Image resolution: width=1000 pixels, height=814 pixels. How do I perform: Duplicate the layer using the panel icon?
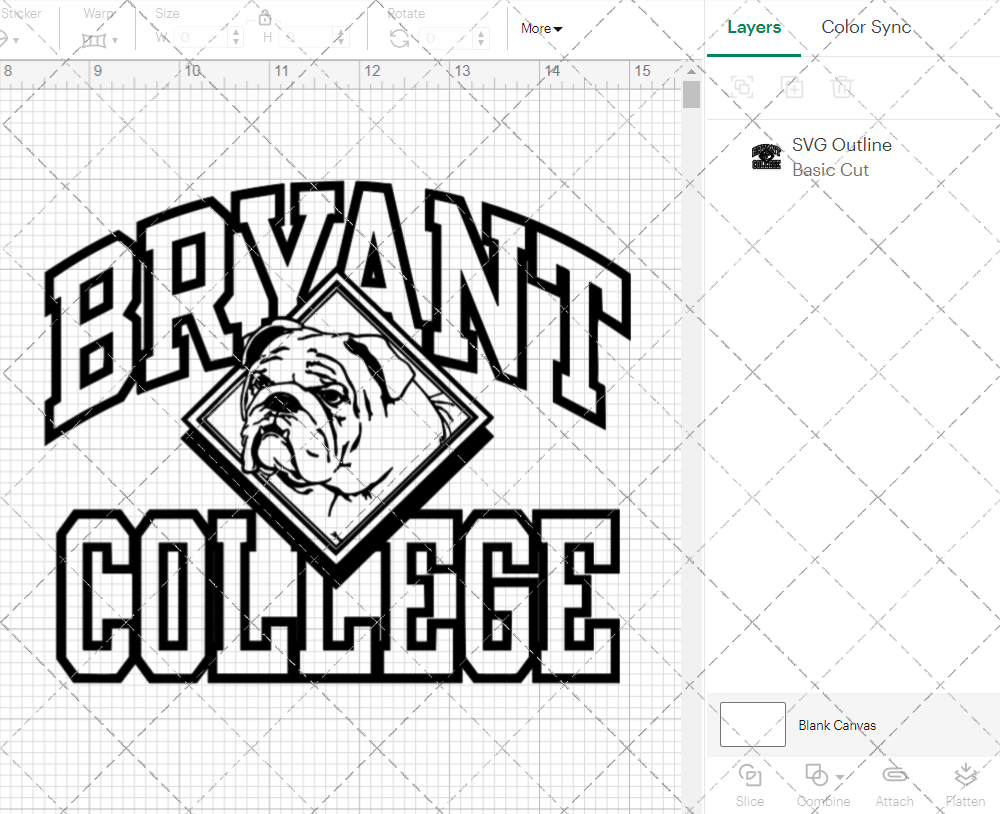point(792,87)
